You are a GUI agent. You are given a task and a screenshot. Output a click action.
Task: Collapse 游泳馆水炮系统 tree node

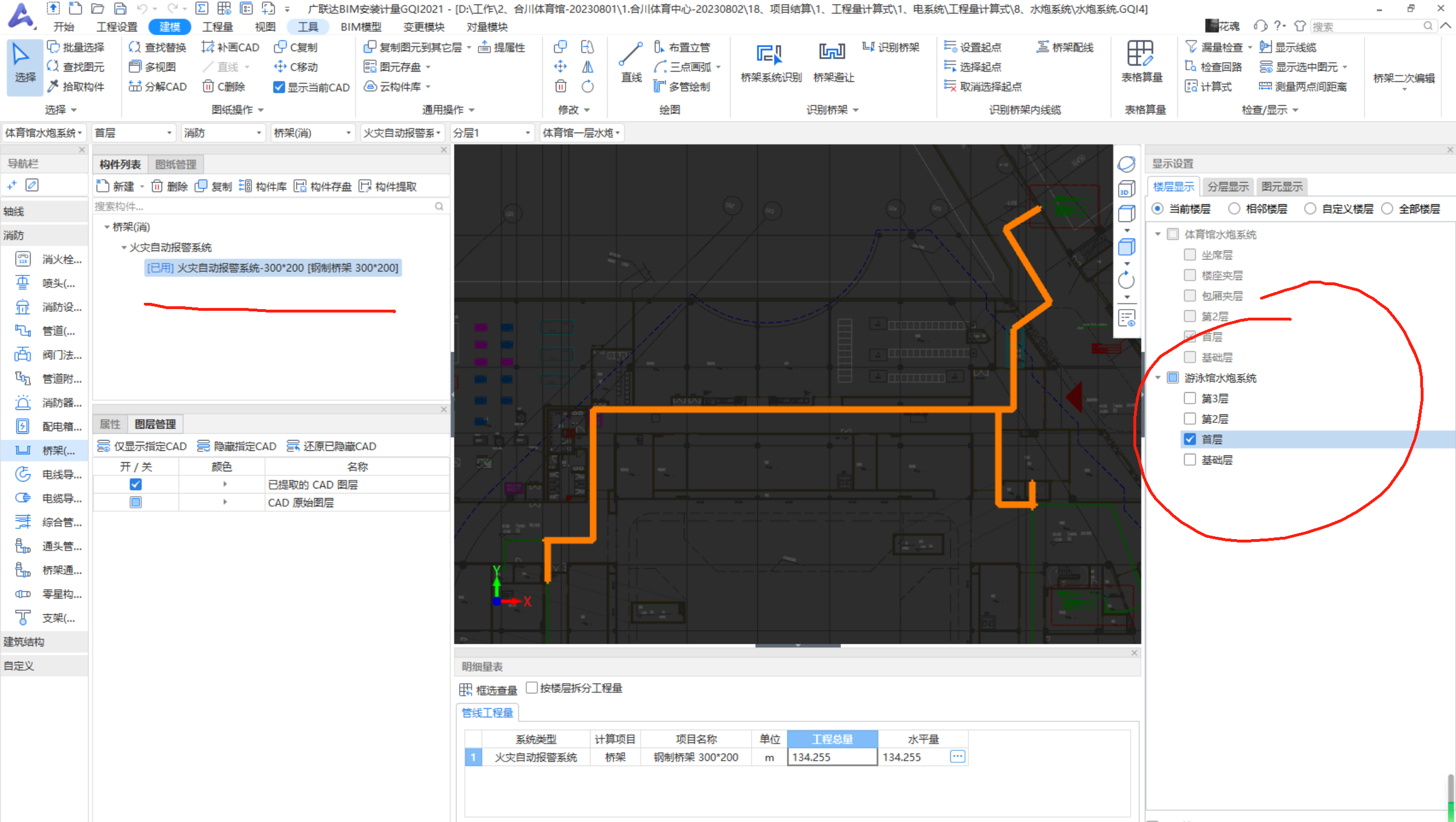pos(1158,377)
